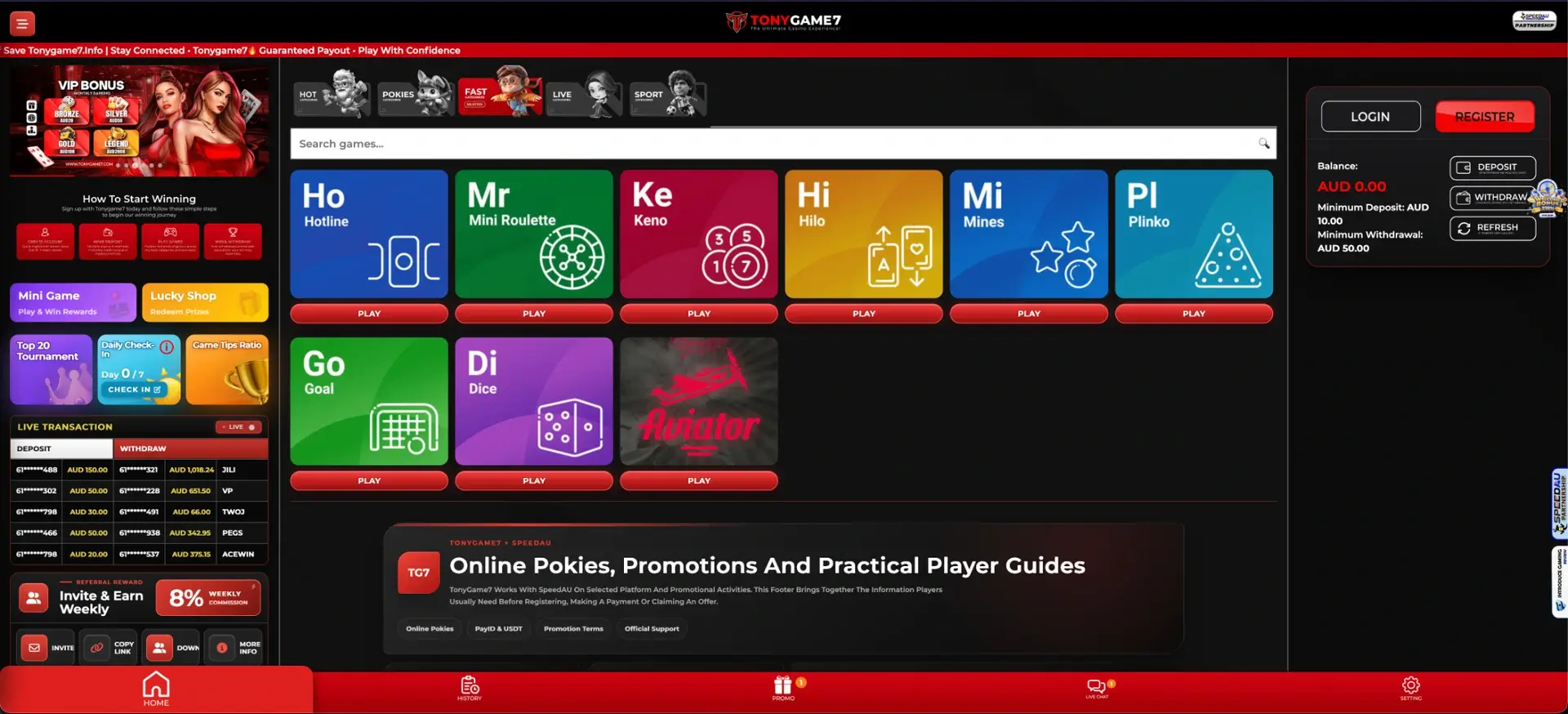Click PLAY under Hotline

(369, 314)
